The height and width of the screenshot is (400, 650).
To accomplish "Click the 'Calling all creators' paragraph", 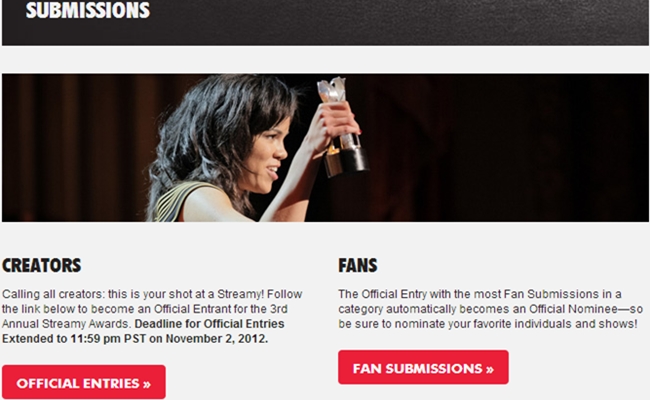I will tap(152, 316).
